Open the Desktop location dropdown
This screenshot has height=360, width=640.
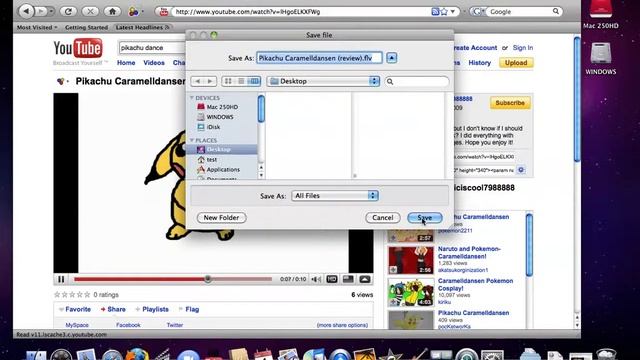(x=323, y=81)
